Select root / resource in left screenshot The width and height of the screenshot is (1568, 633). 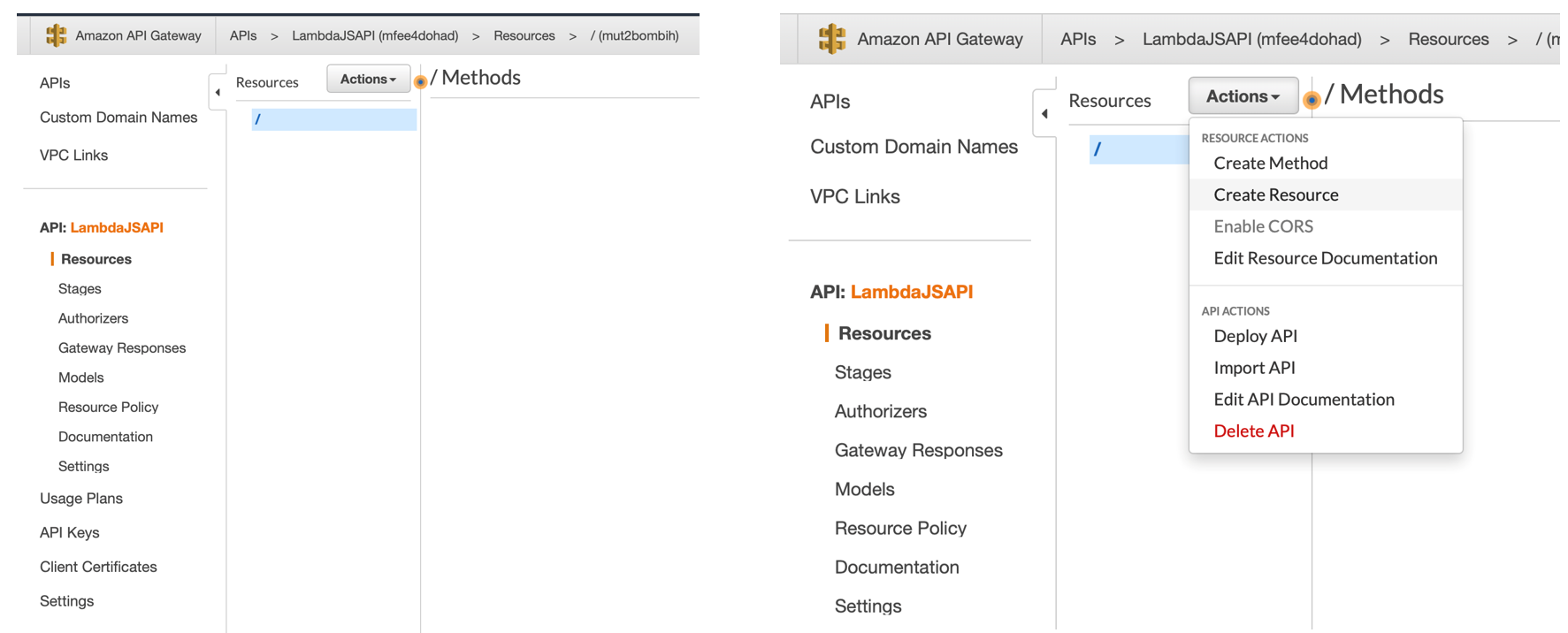333,119
